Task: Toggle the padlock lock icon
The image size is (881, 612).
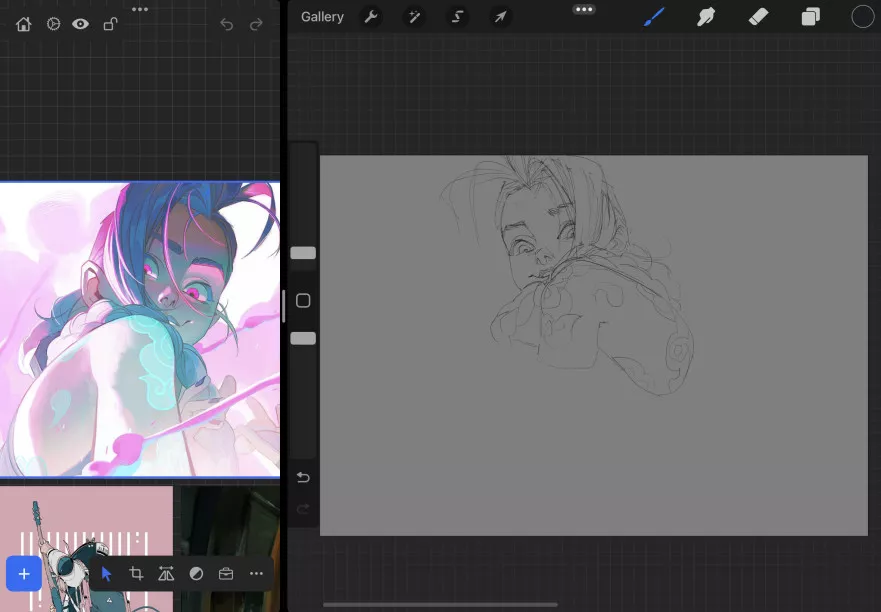Action: click(x=110, y=24)
